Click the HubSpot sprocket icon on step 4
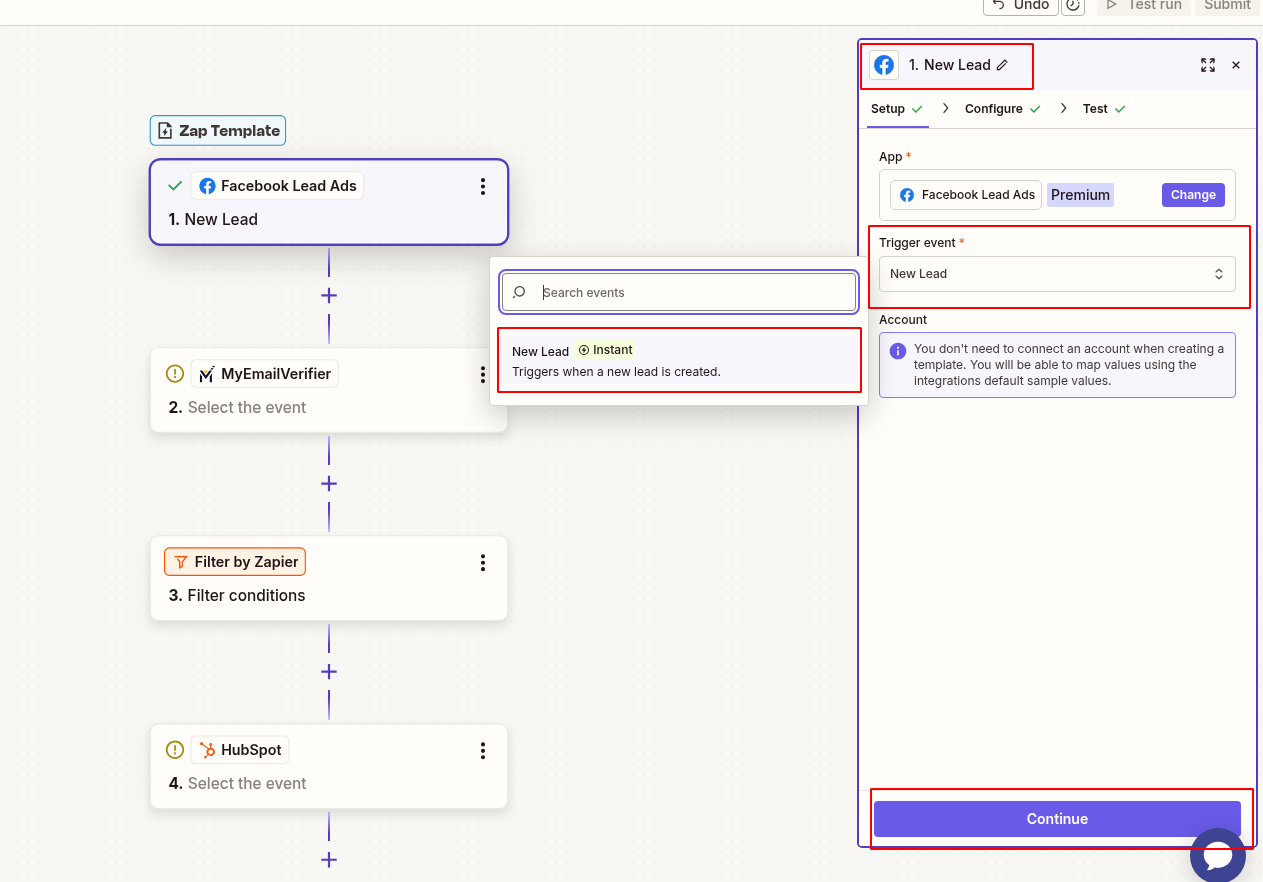The width and height of the screenshot is (1263, 882). point(207,749)
